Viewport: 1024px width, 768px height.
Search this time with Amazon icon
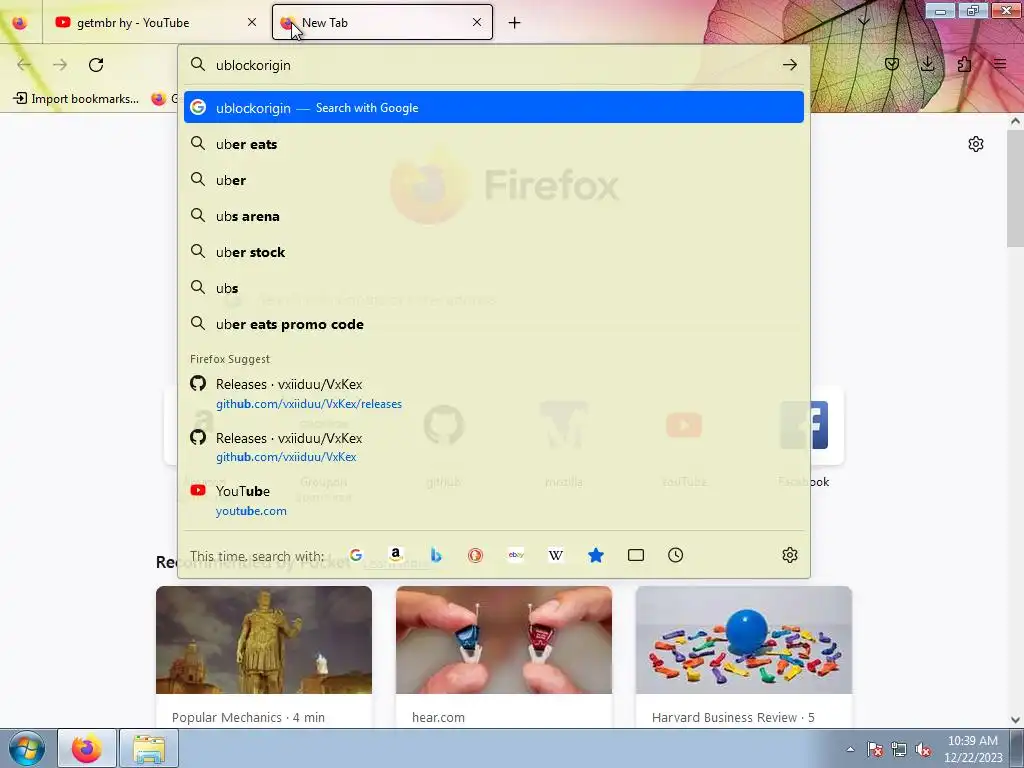(x=395, y=555)
